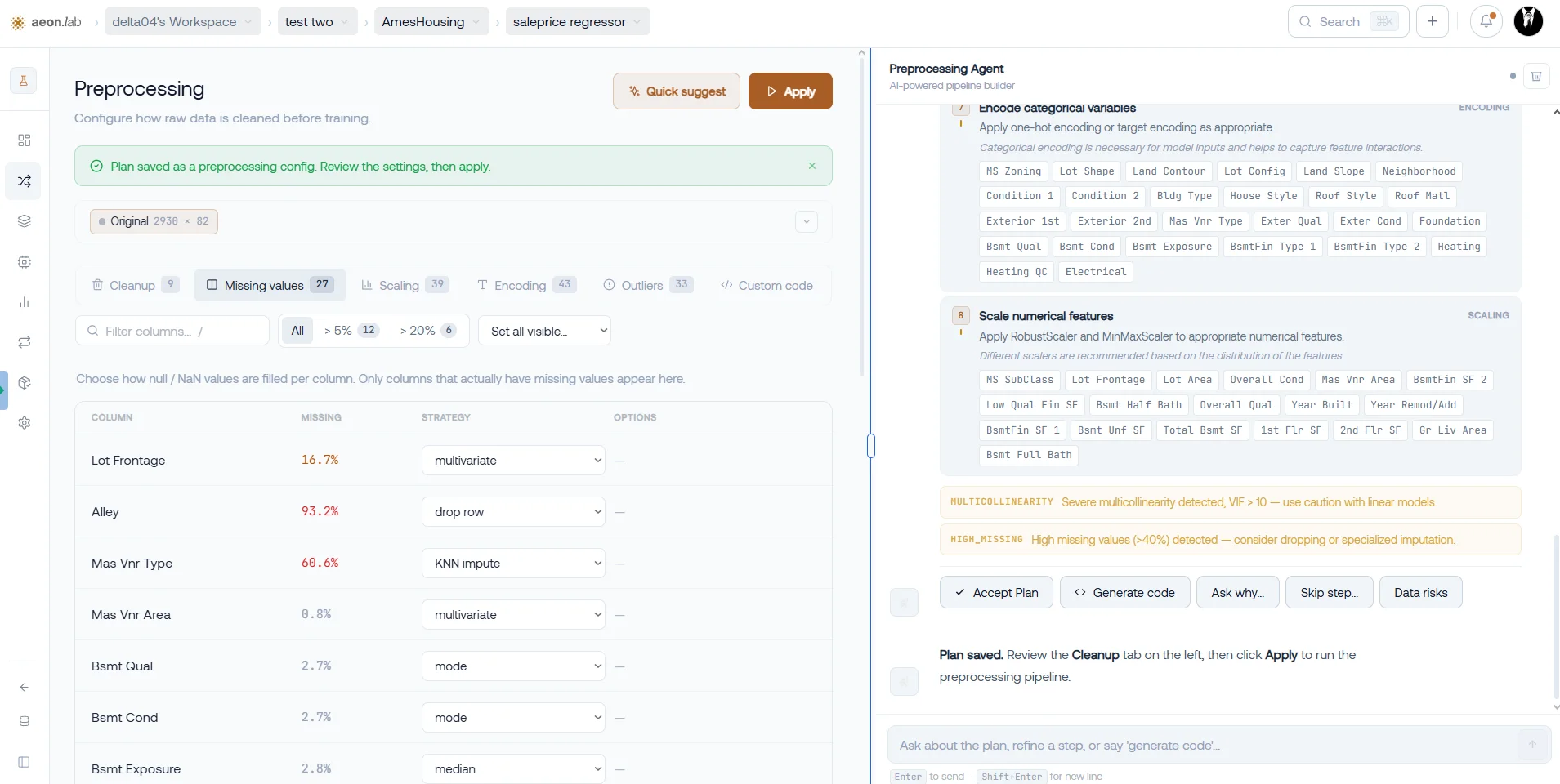Open the Set all visible dropdown

click(x=544, y=331)
